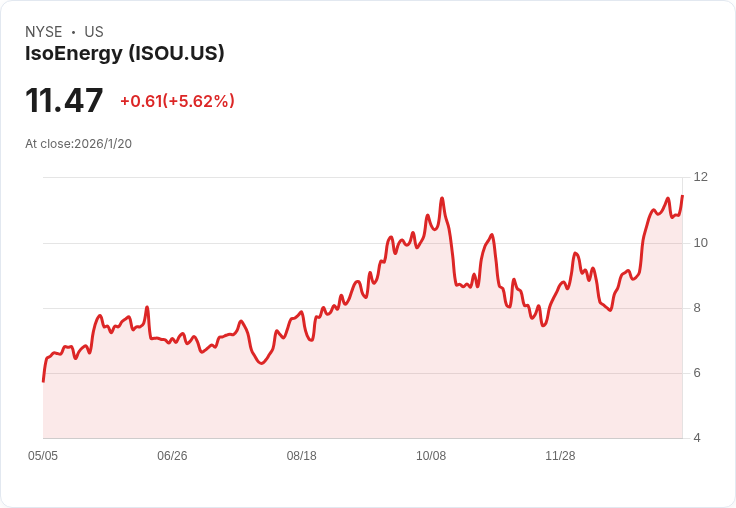Select the 06/26 date on x-axis
The image size is (736, 508).
[x=172, y=456]
